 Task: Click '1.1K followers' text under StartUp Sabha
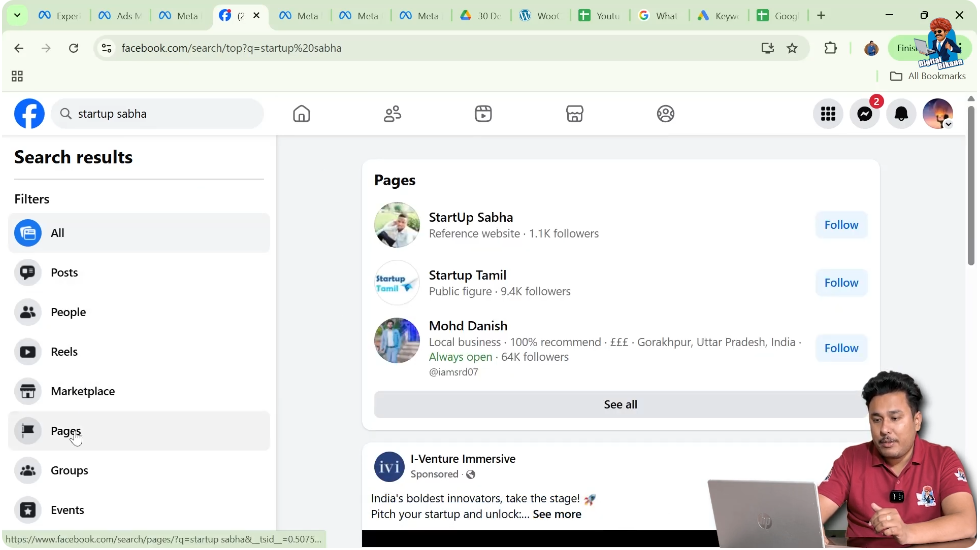pyautogui.click(x=564, y=234)
